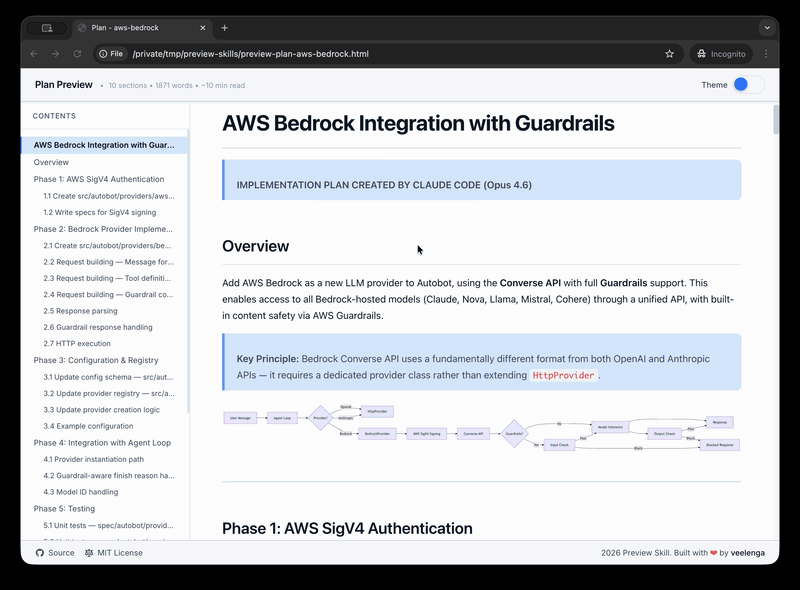Open section 3.3 Update provider creation logic
The width and height of the screenshot is (800, 590).
[x=102, y=410]
